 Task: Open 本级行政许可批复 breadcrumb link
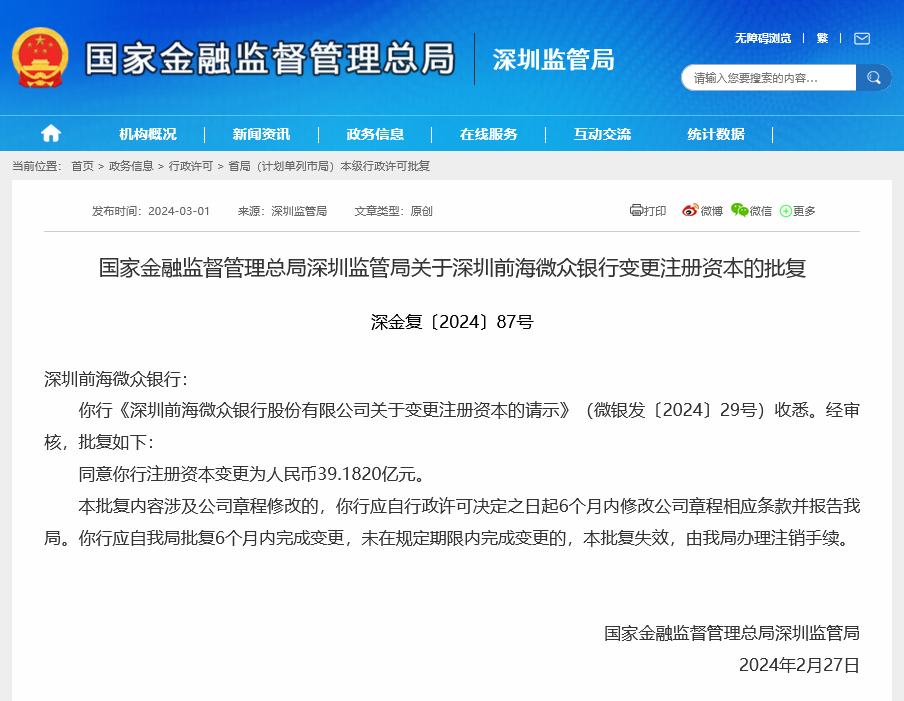385,166
